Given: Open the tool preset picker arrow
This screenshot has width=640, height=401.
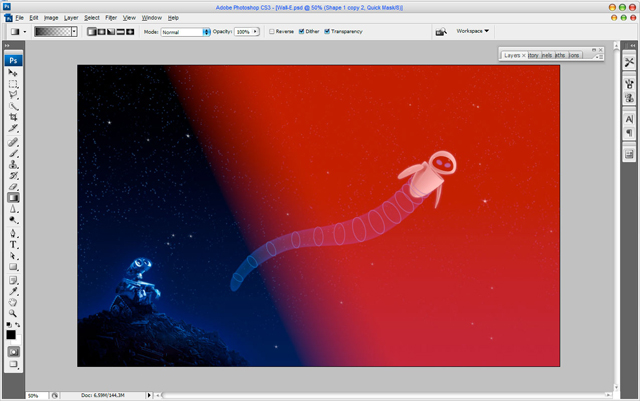Looking at the screenshot, I should tap(25, 31).
